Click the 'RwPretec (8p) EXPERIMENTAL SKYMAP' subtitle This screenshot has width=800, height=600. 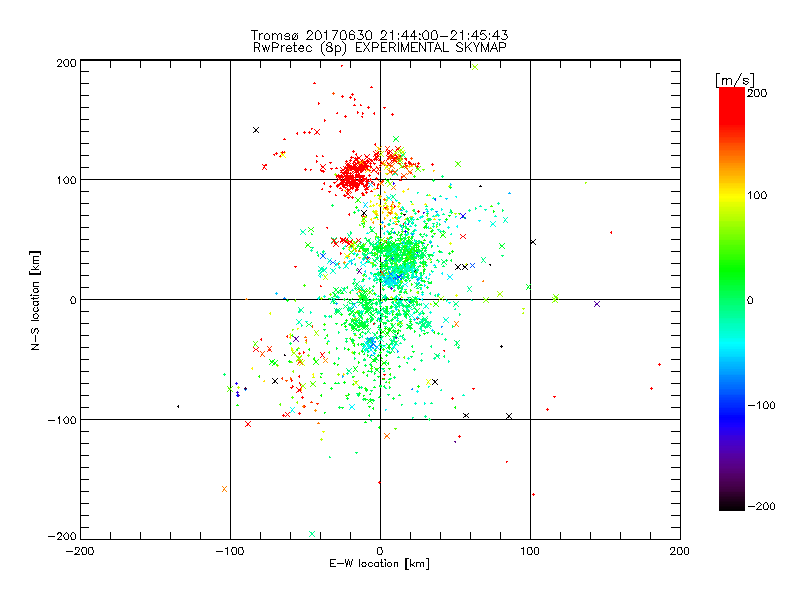[x=380, y=48]
